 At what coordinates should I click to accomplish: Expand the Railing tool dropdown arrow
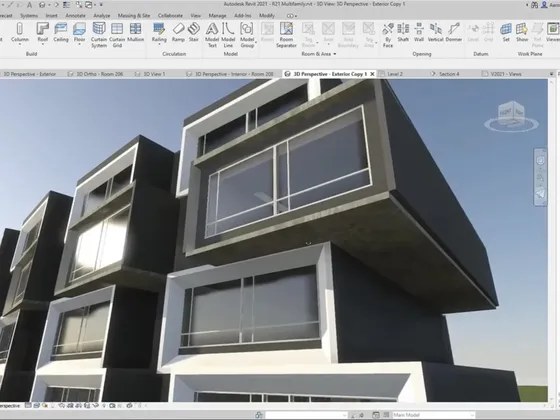(159, 44)
